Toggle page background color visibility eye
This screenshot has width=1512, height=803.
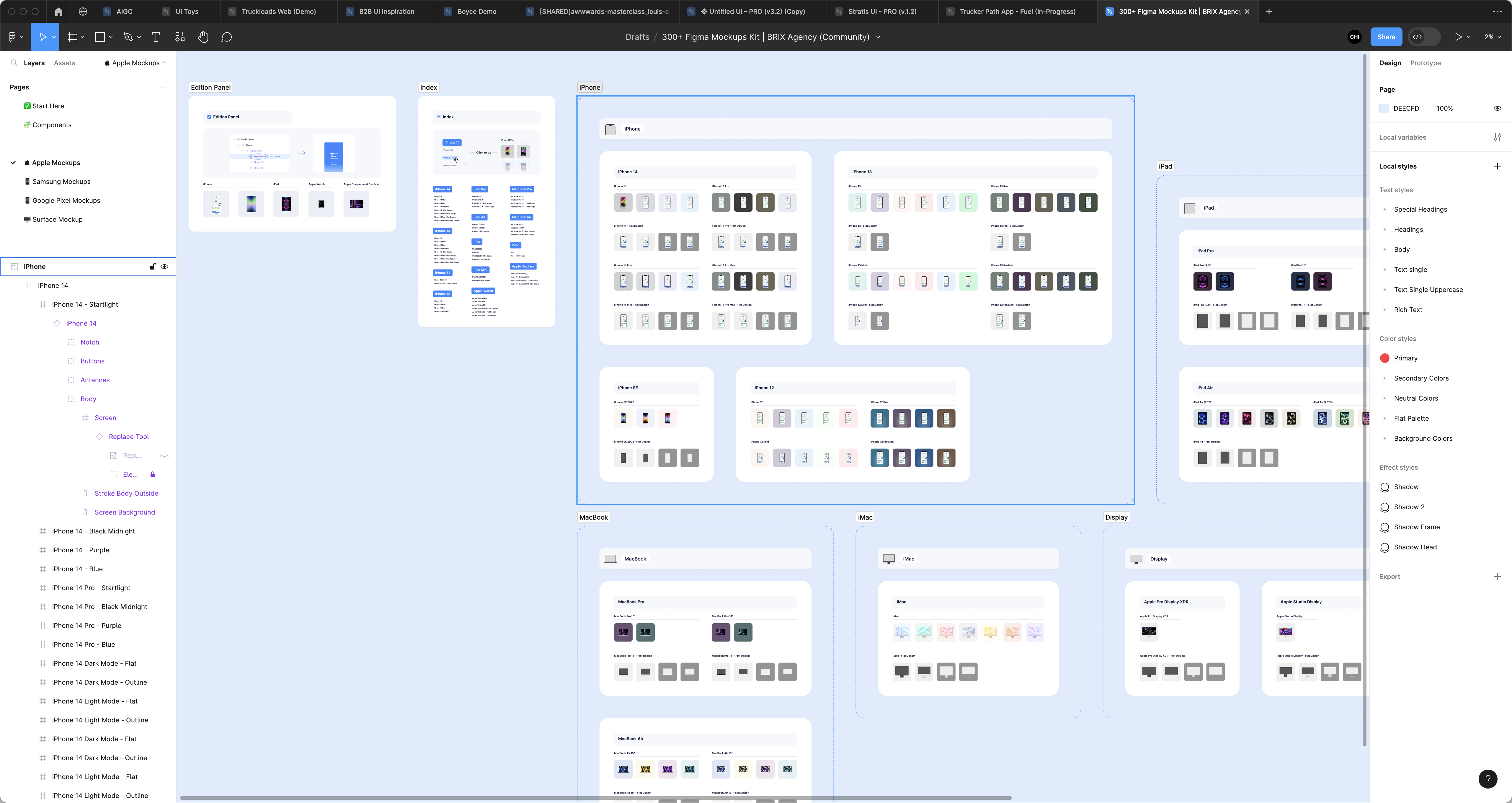[x=1497, y=109]
